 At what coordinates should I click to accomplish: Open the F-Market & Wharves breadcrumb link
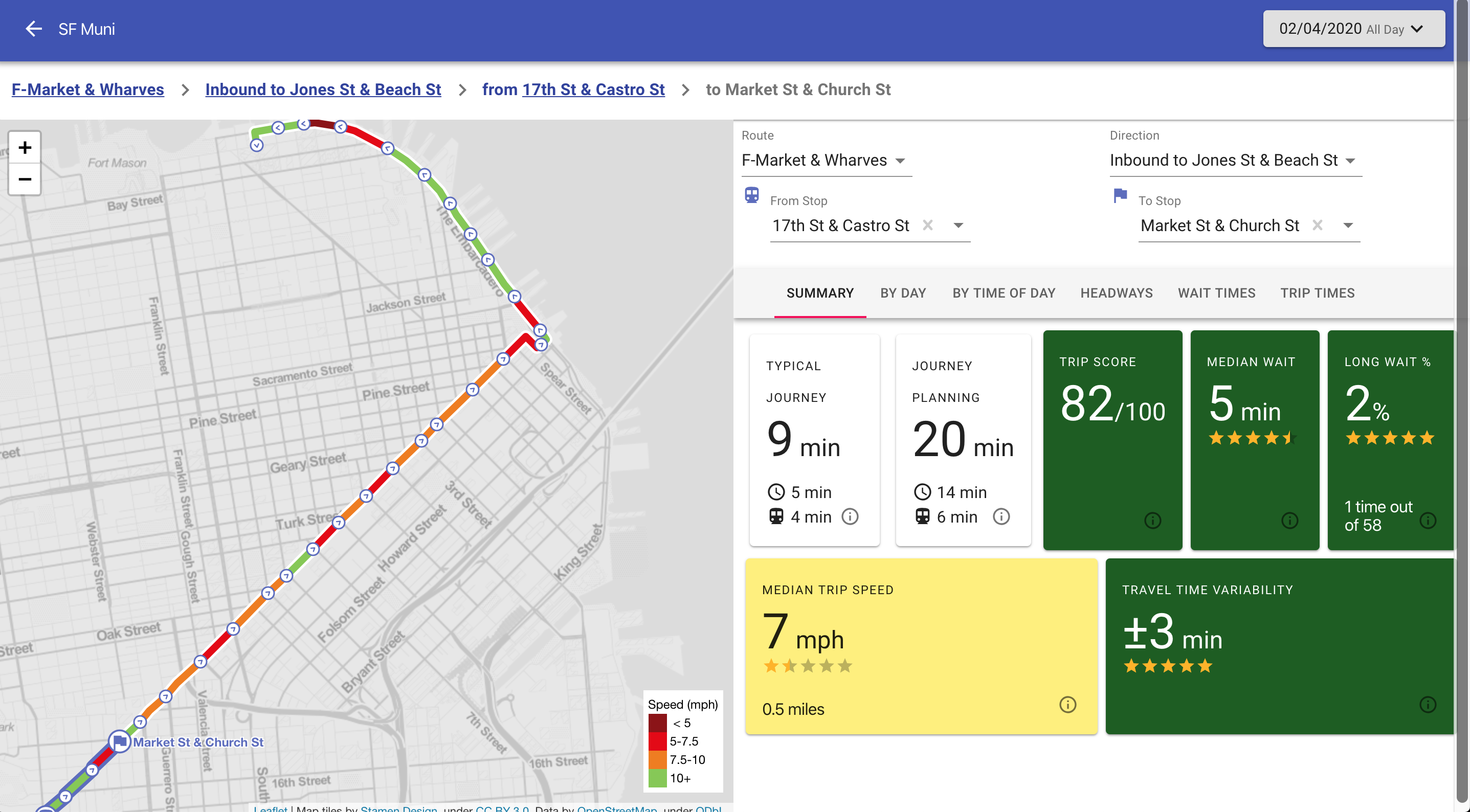[x=88, y=89]
